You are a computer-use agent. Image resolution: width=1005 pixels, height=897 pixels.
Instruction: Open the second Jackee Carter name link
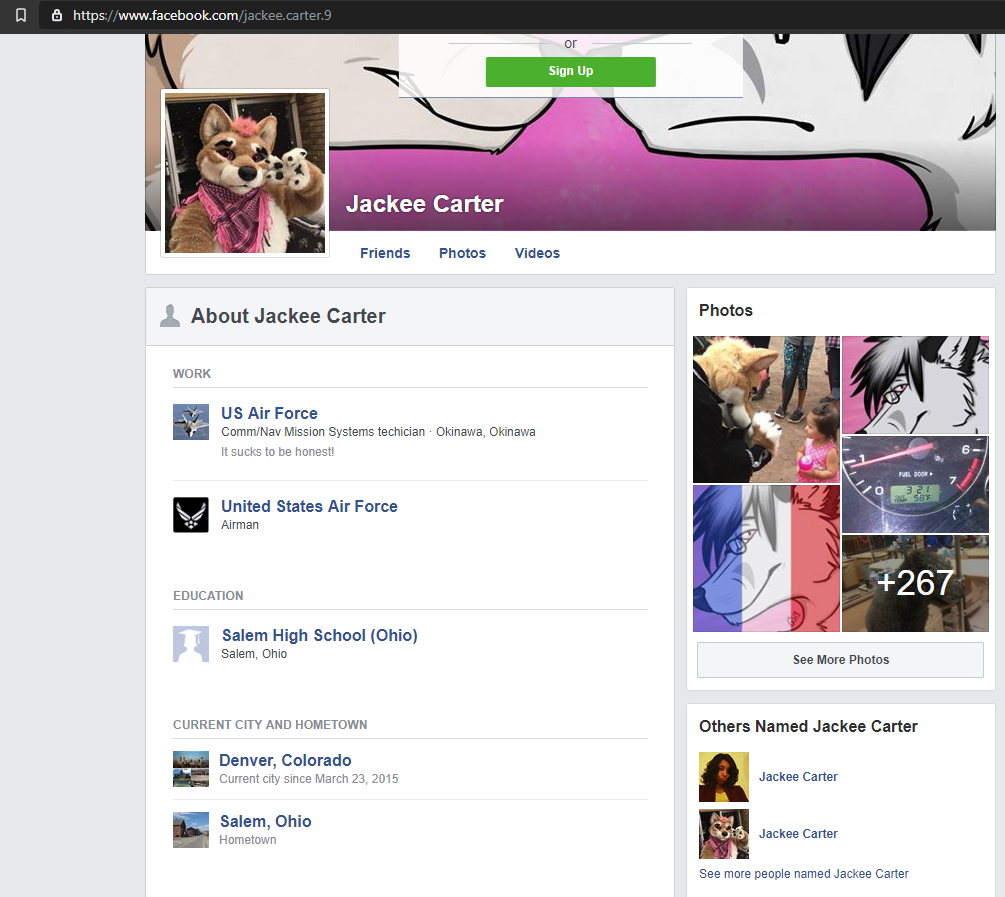(x=798, y=834)
